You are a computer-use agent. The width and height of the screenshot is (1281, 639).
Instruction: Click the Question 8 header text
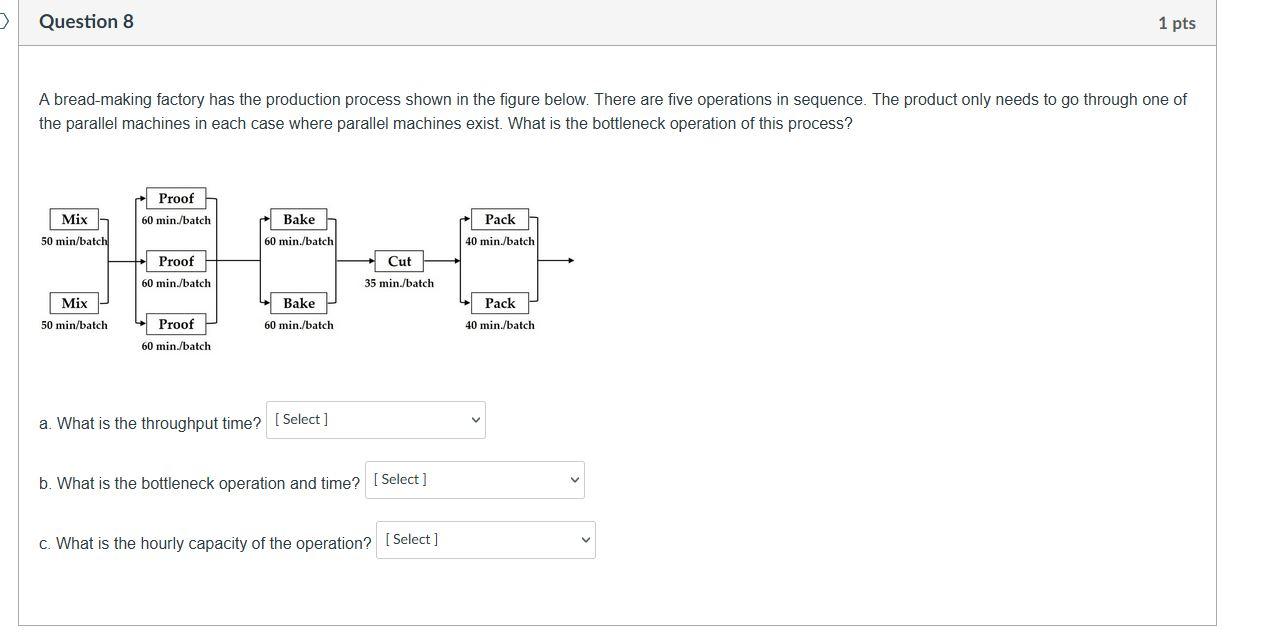[86, 21]
